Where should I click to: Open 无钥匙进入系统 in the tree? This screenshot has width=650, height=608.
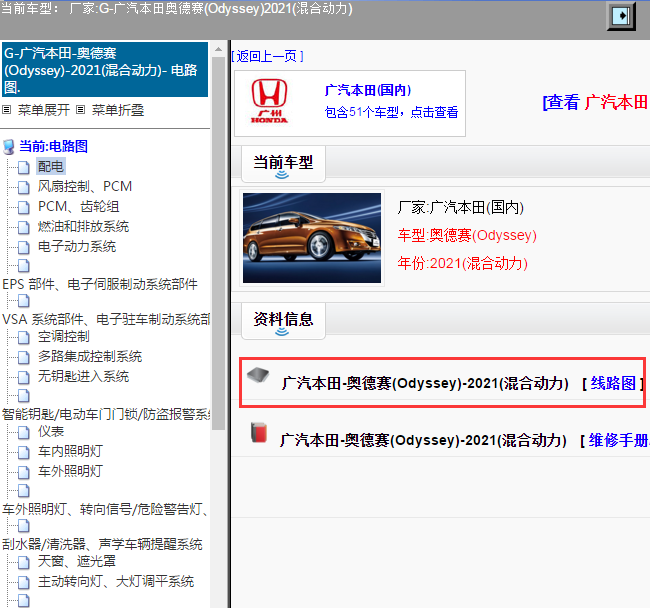(83, 376)
